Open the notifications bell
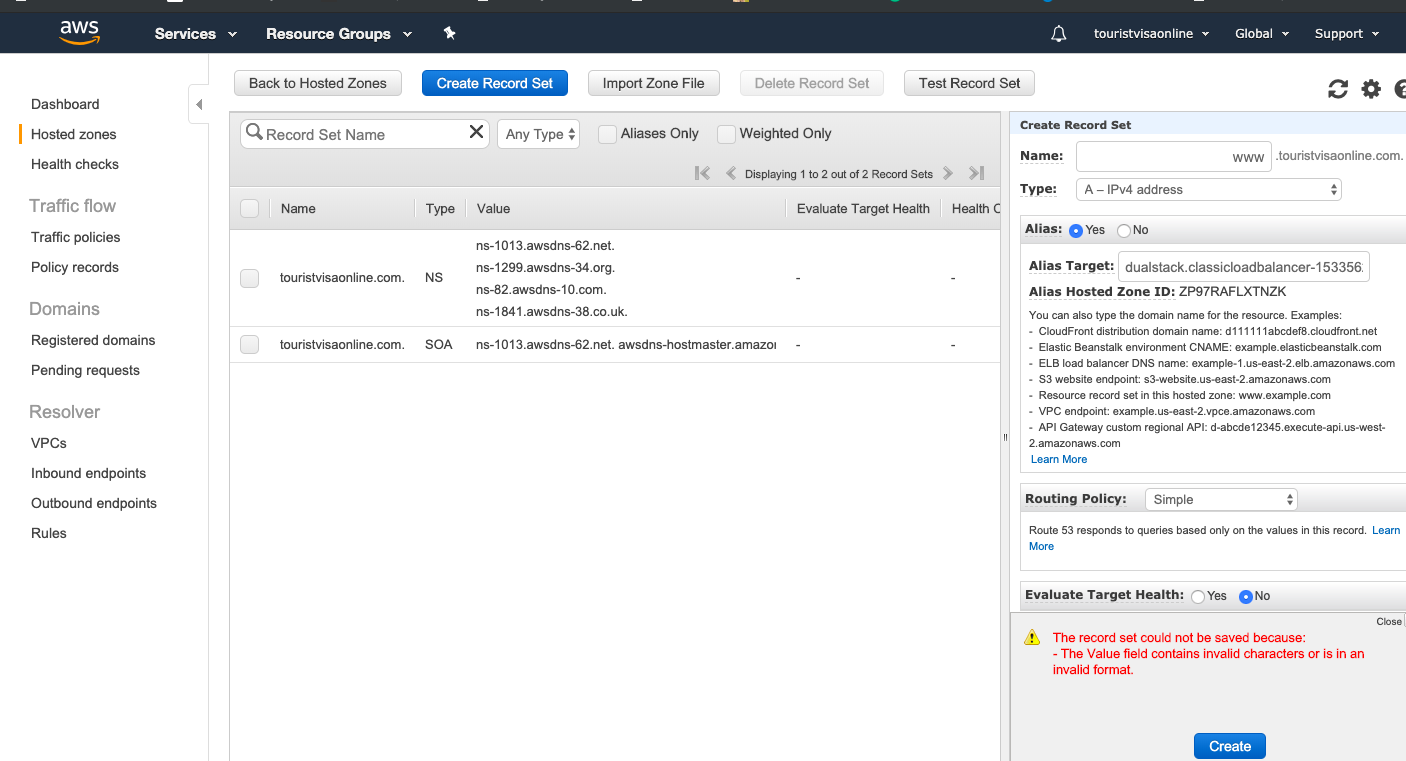1406x761 pixels. [1059, 34]
